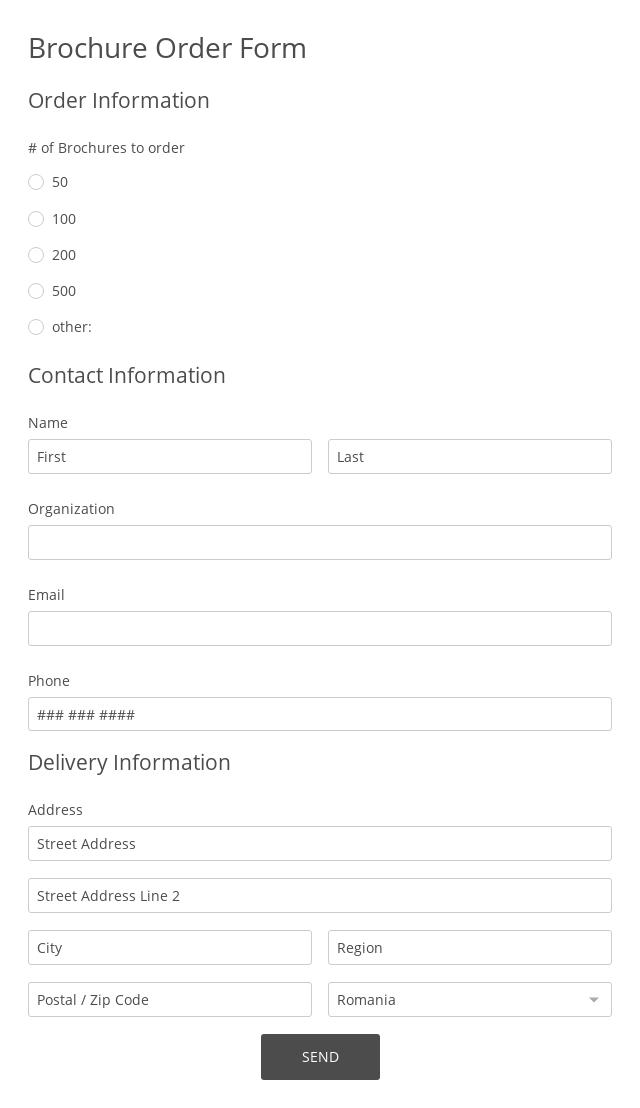Pick the 200 brochures radio button
The image size is (640, 1108).
point(36,255)
